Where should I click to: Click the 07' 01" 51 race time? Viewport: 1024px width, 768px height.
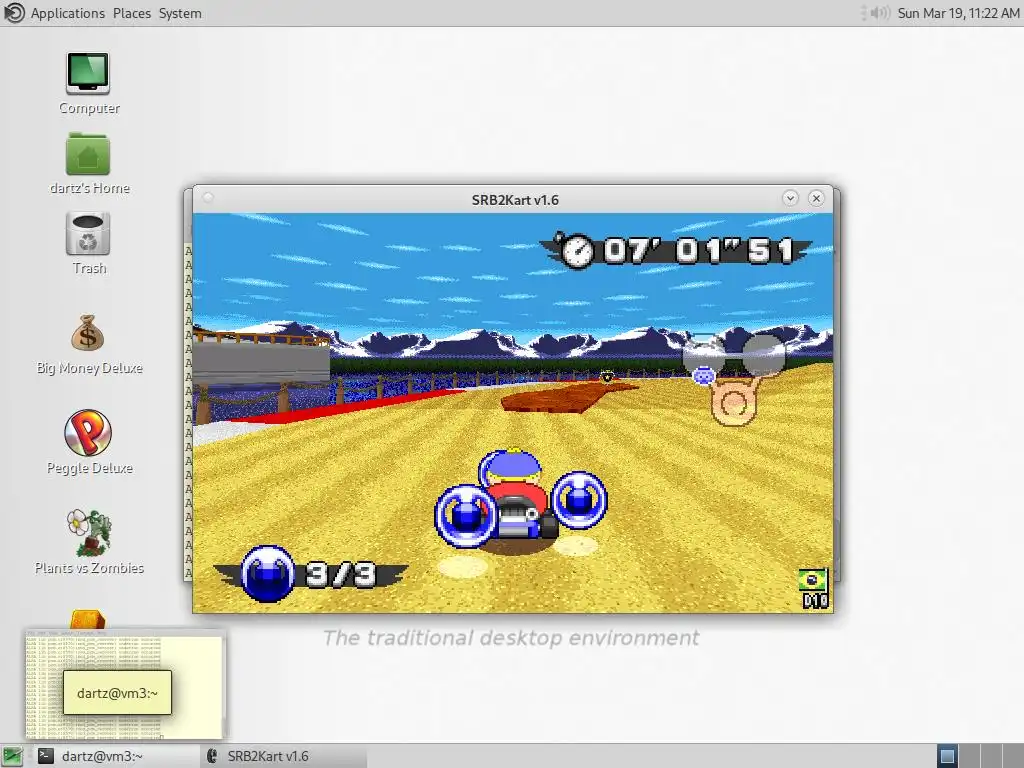pos(699,251)
